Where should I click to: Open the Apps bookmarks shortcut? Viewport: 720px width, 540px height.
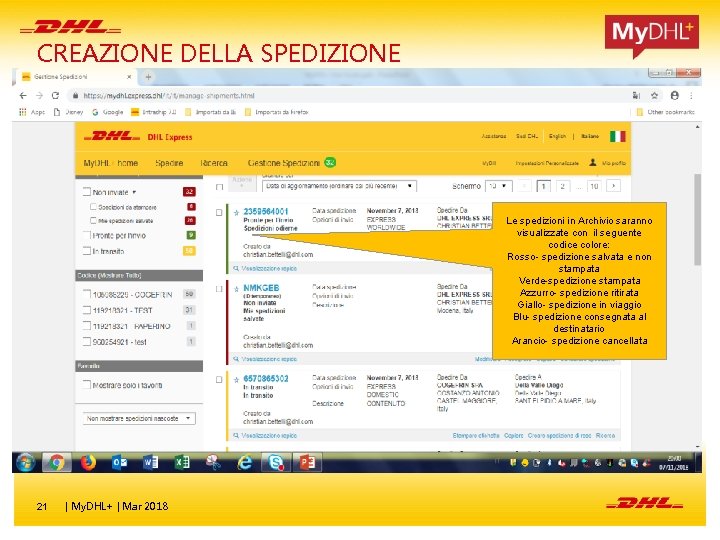(x=32, y=112)
